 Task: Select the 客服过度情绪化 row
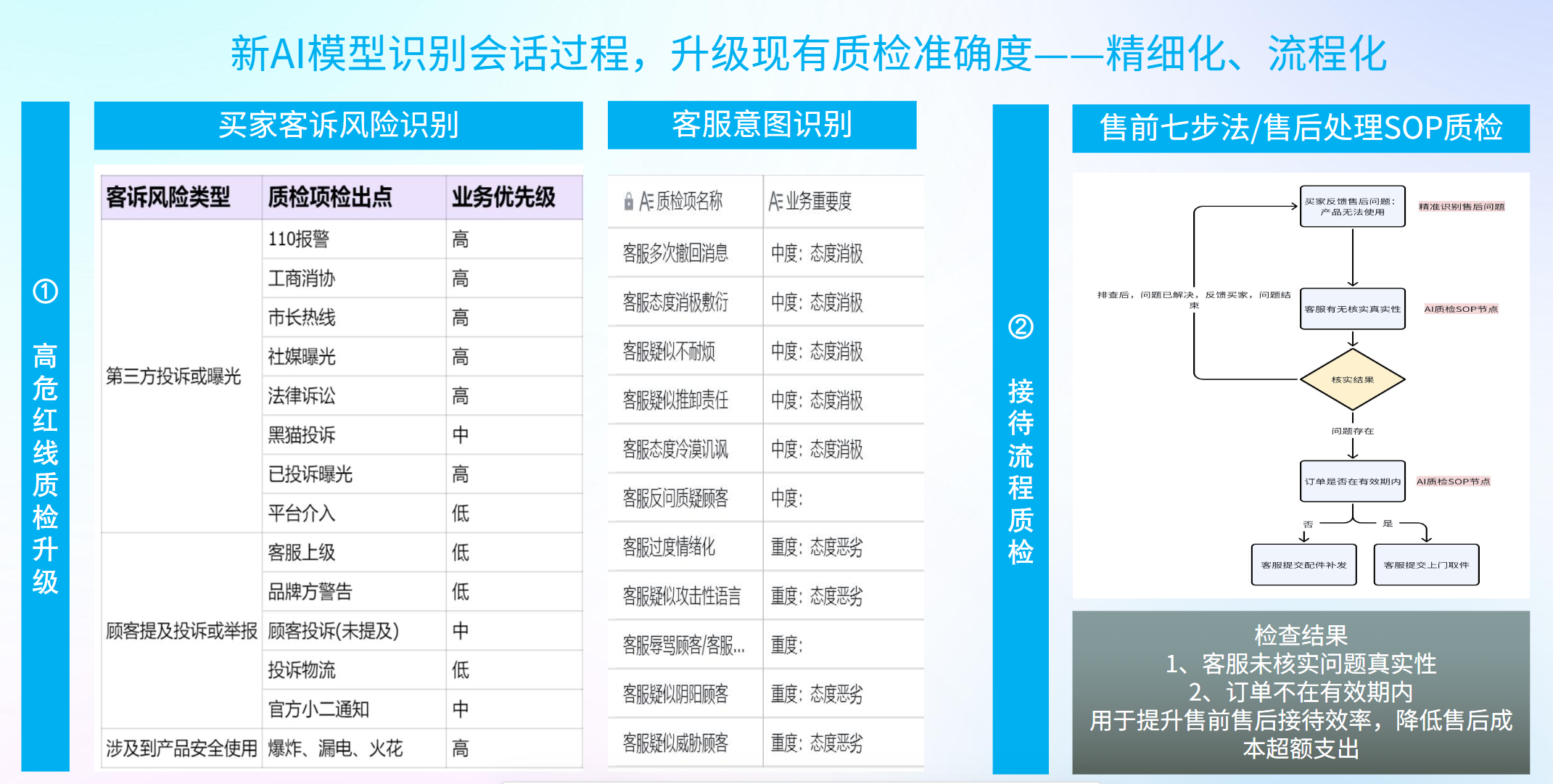[x=766, y=547]
